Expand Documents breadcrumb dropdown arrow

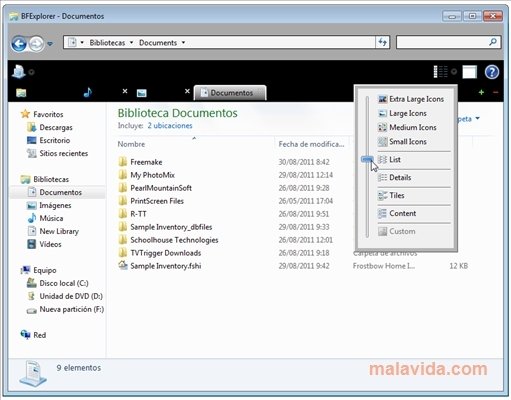(x=183, y=43)
